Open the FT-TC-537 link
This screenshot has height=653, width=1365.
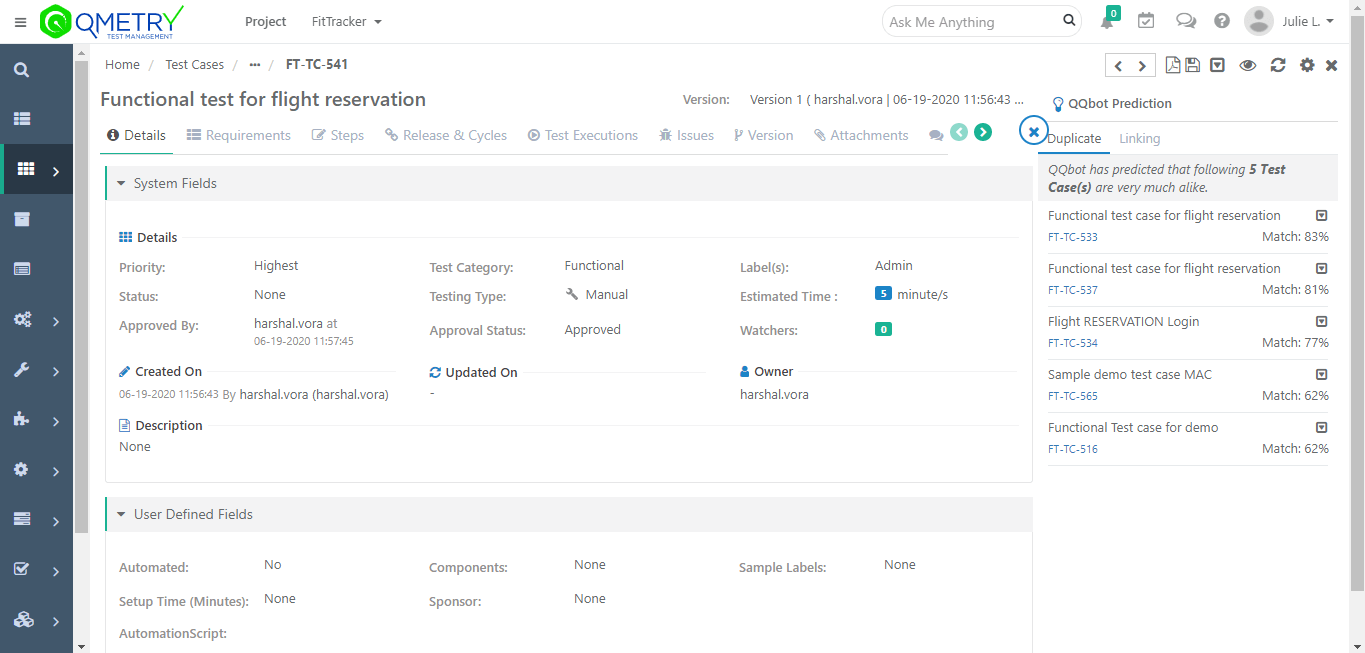[x=1073, y=291]
